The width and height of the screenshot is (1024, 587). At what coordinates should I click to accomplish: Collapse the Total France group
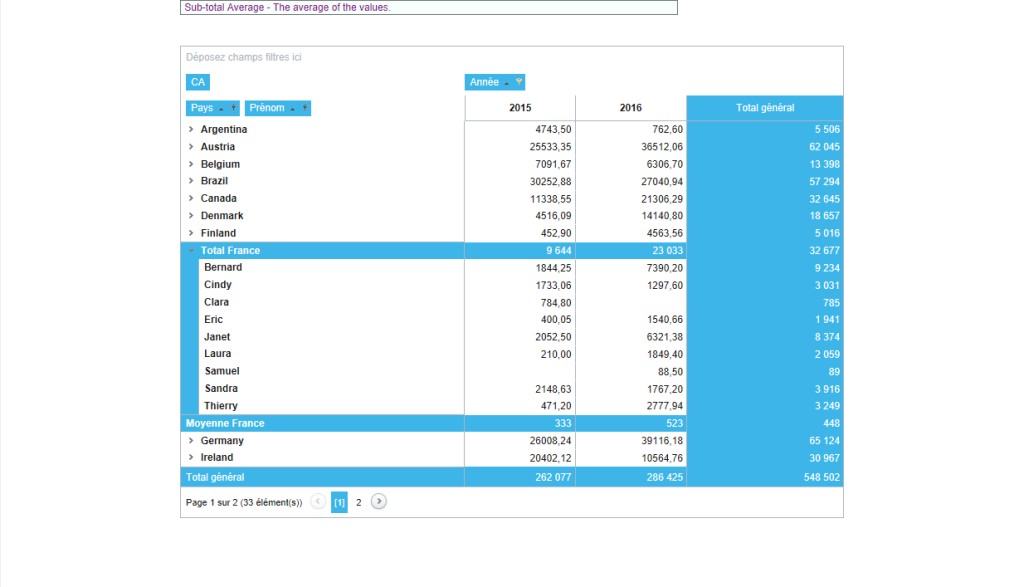[191, 251]
